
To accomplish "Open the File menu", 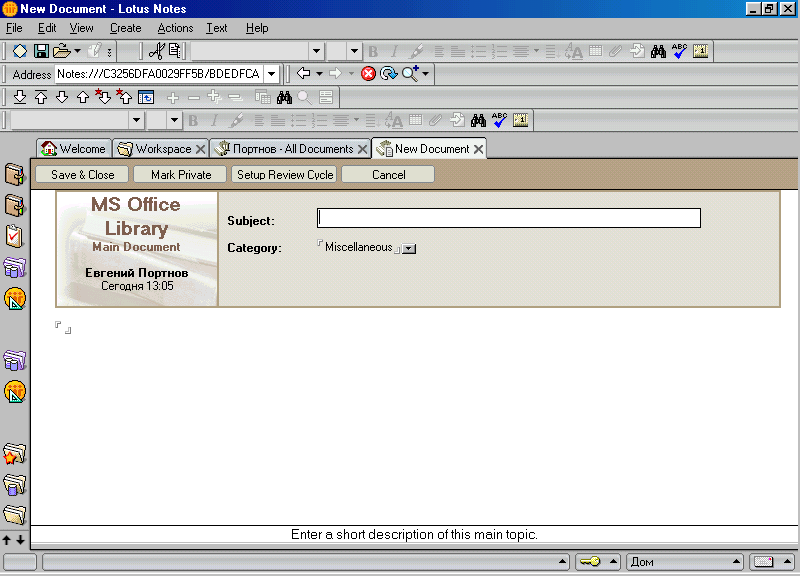I will pyautogui.click(x=14, y=28).
